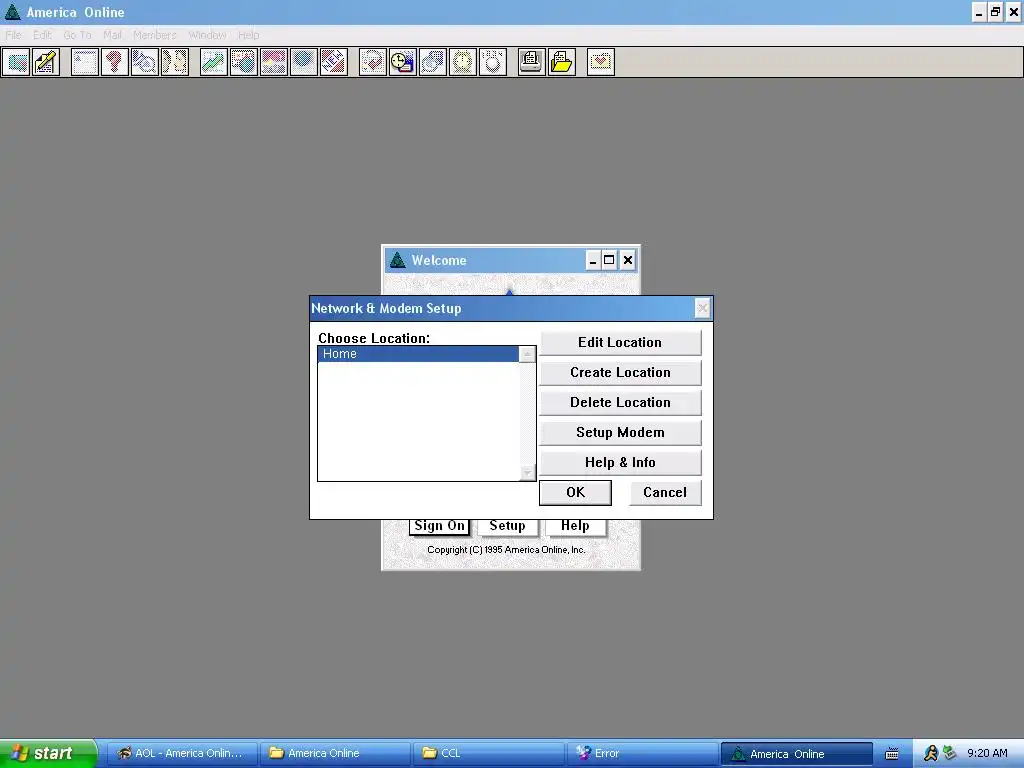Click the Save folder toolbar icon
The width and height of the screenshot is (1024, 768).
click(x=562, y=62)
